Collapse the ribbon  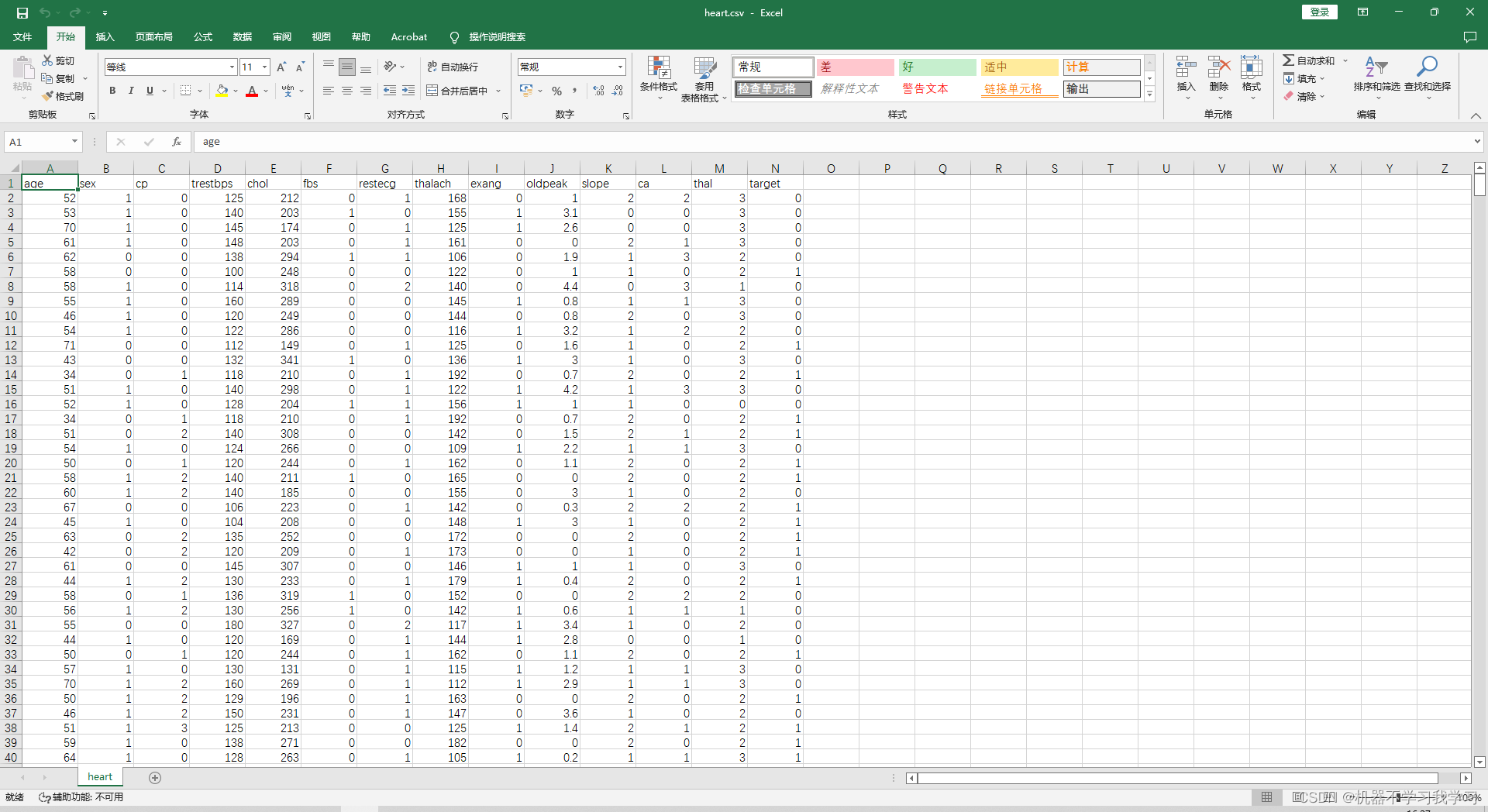(1476, 116)
